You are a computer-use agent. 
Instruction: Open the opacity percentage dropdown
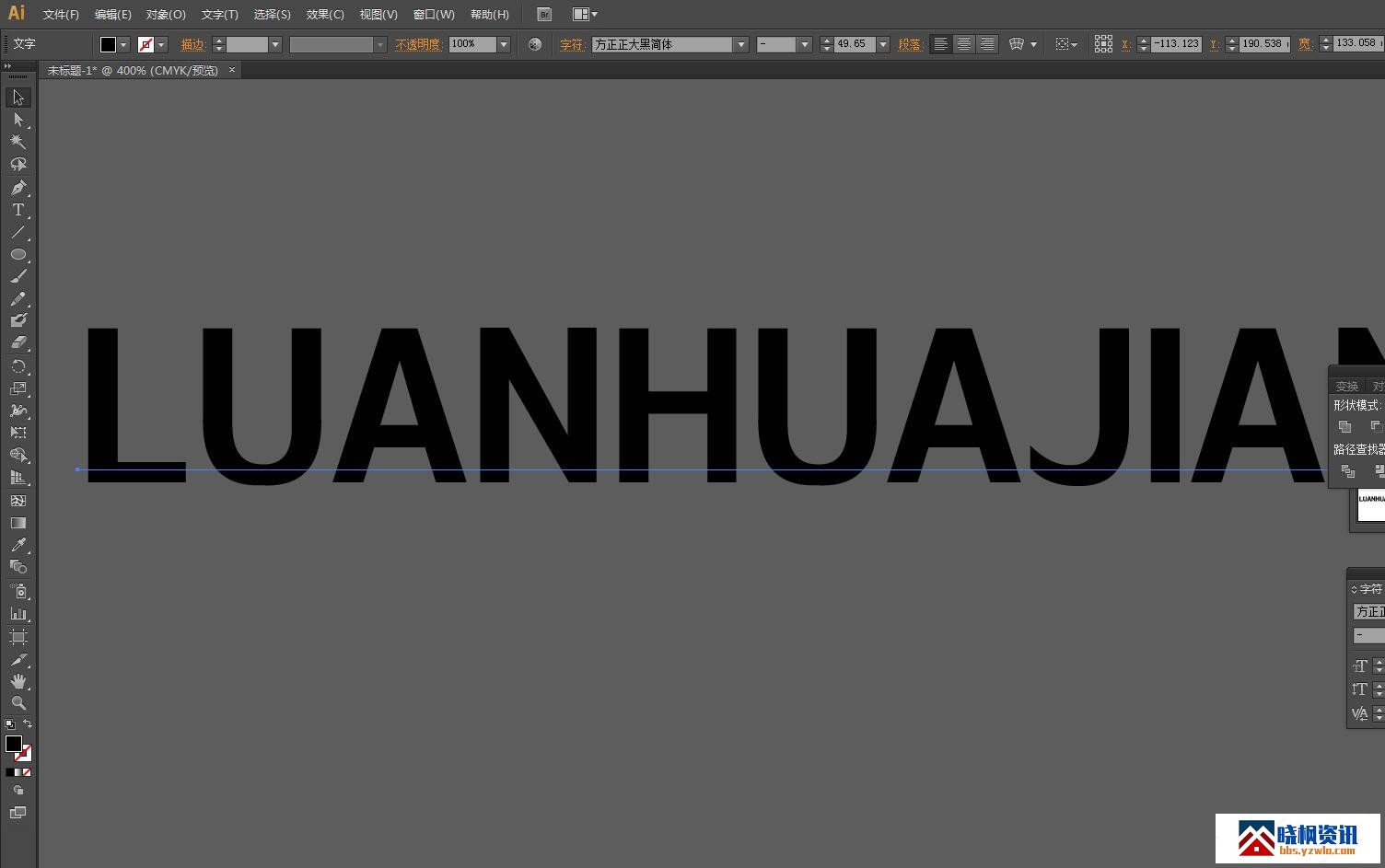[x=504, y=44]
